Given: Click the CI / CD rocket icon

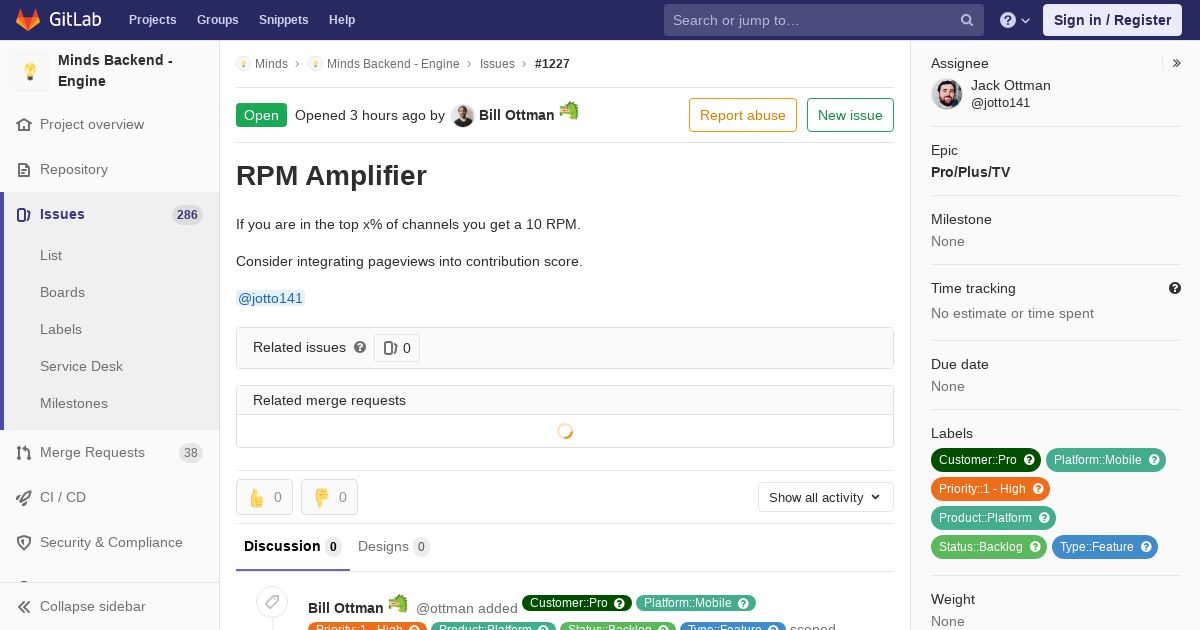Looking at the screenshot, I should [24, 498].
